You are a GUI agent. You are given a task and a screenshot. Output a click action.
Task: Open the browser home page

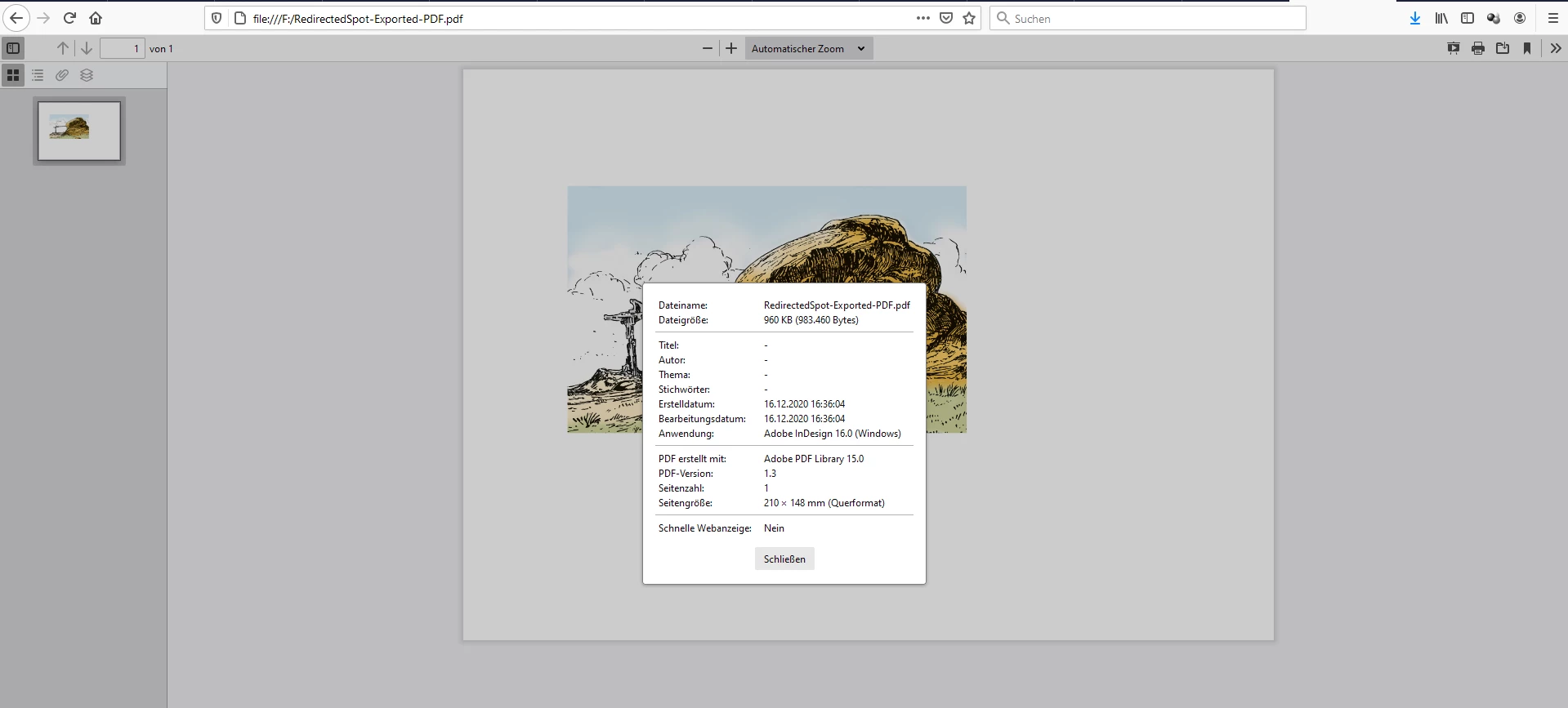(x=96, y=18)
